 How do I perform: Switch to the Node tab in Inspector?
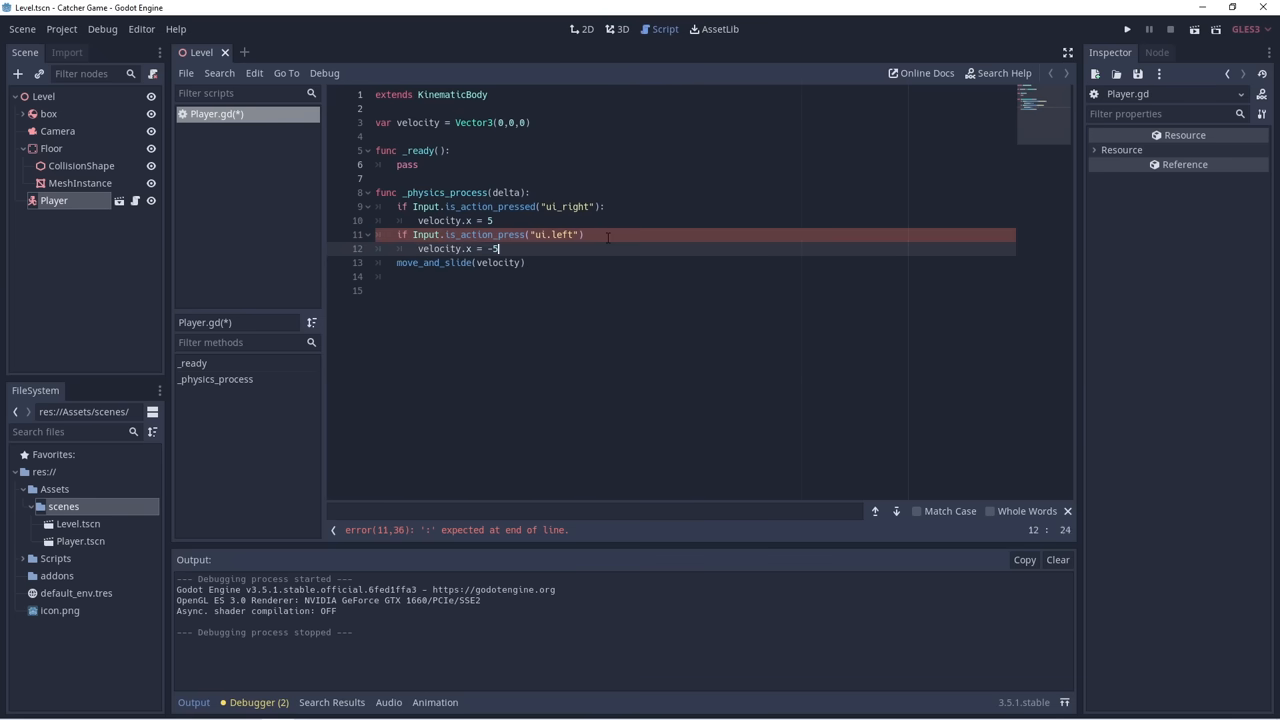point(1157,52)
